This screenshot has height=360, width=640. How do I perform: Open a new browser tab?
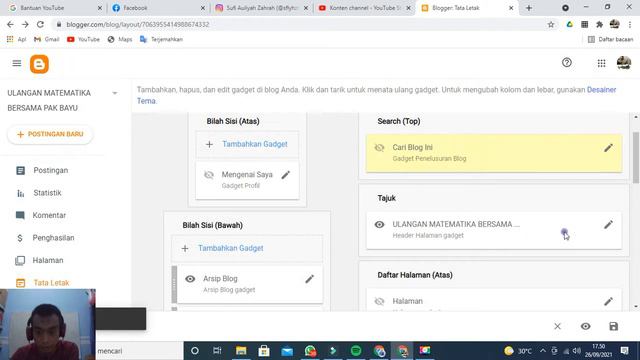point(529,8)
